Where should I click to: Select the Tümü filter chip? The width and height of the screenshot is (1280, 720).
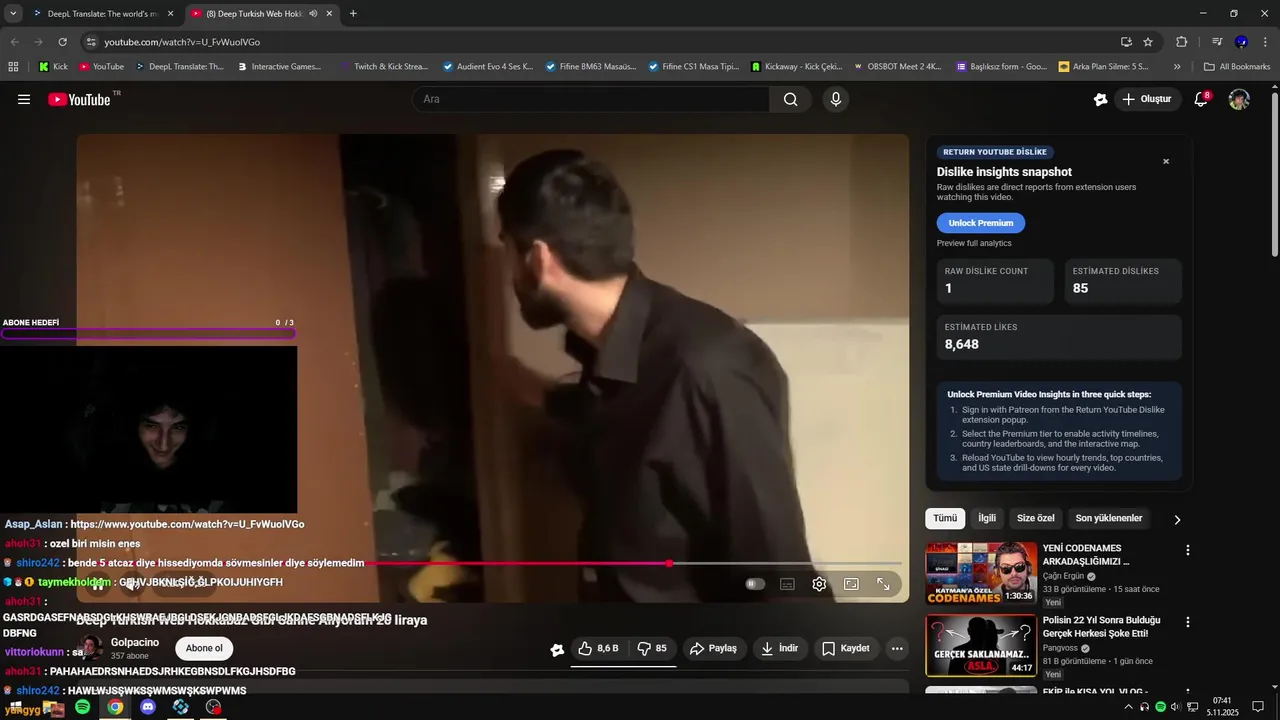[945, 518]
